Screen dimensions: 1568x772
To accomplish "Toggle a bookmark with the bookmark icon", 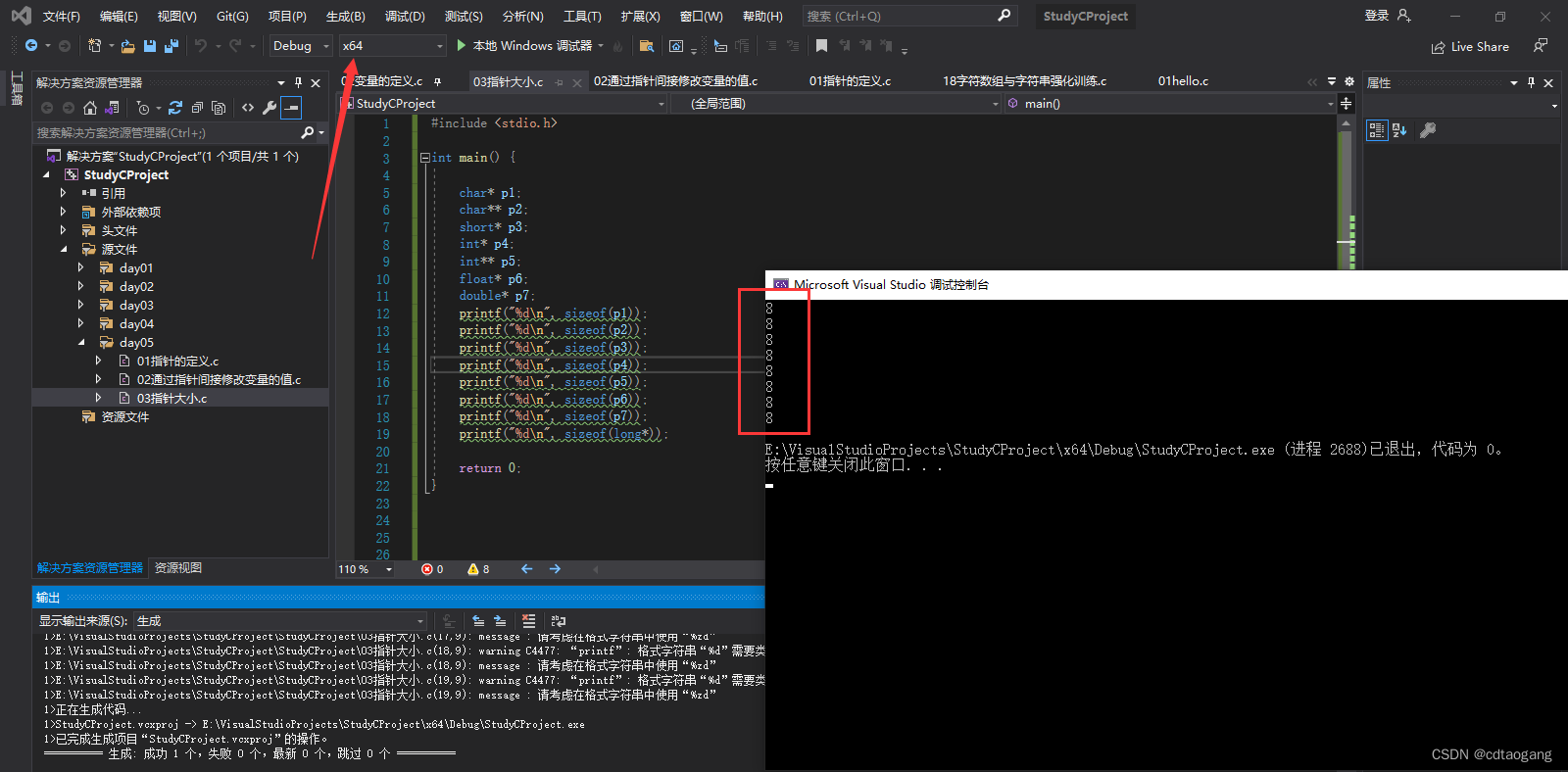I will coord(821,46).
